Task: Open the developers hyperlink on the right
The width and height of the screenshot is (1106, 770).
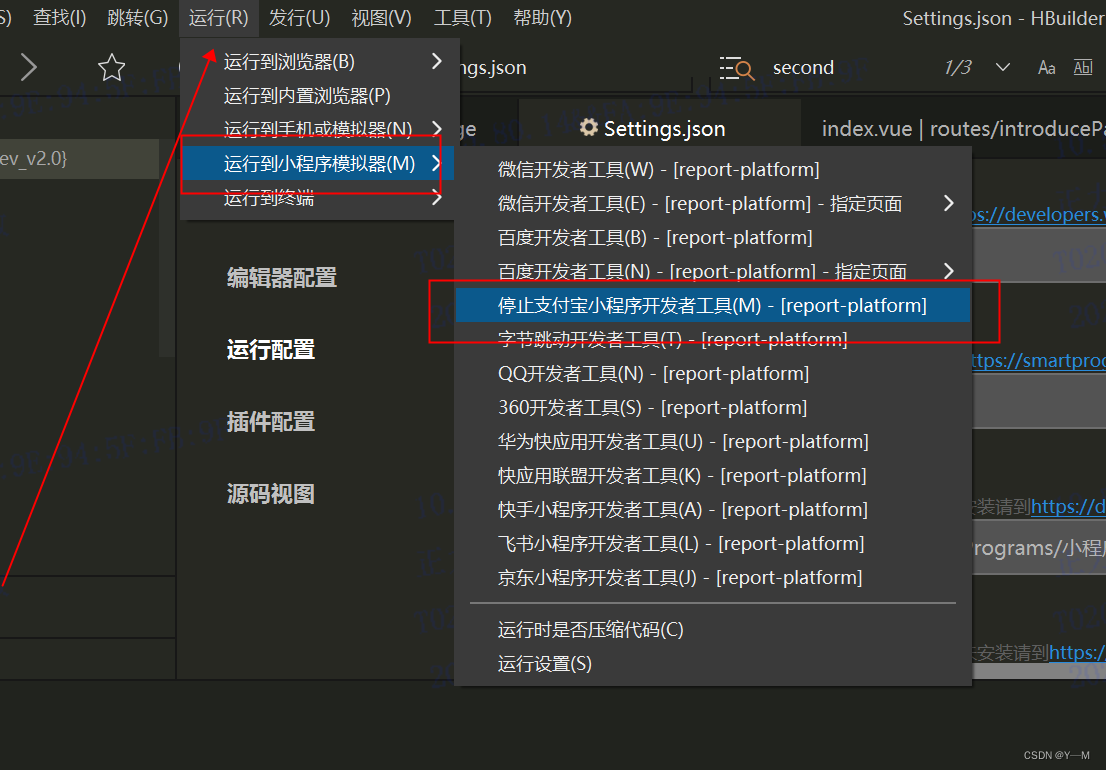Action: point(1042,214)
